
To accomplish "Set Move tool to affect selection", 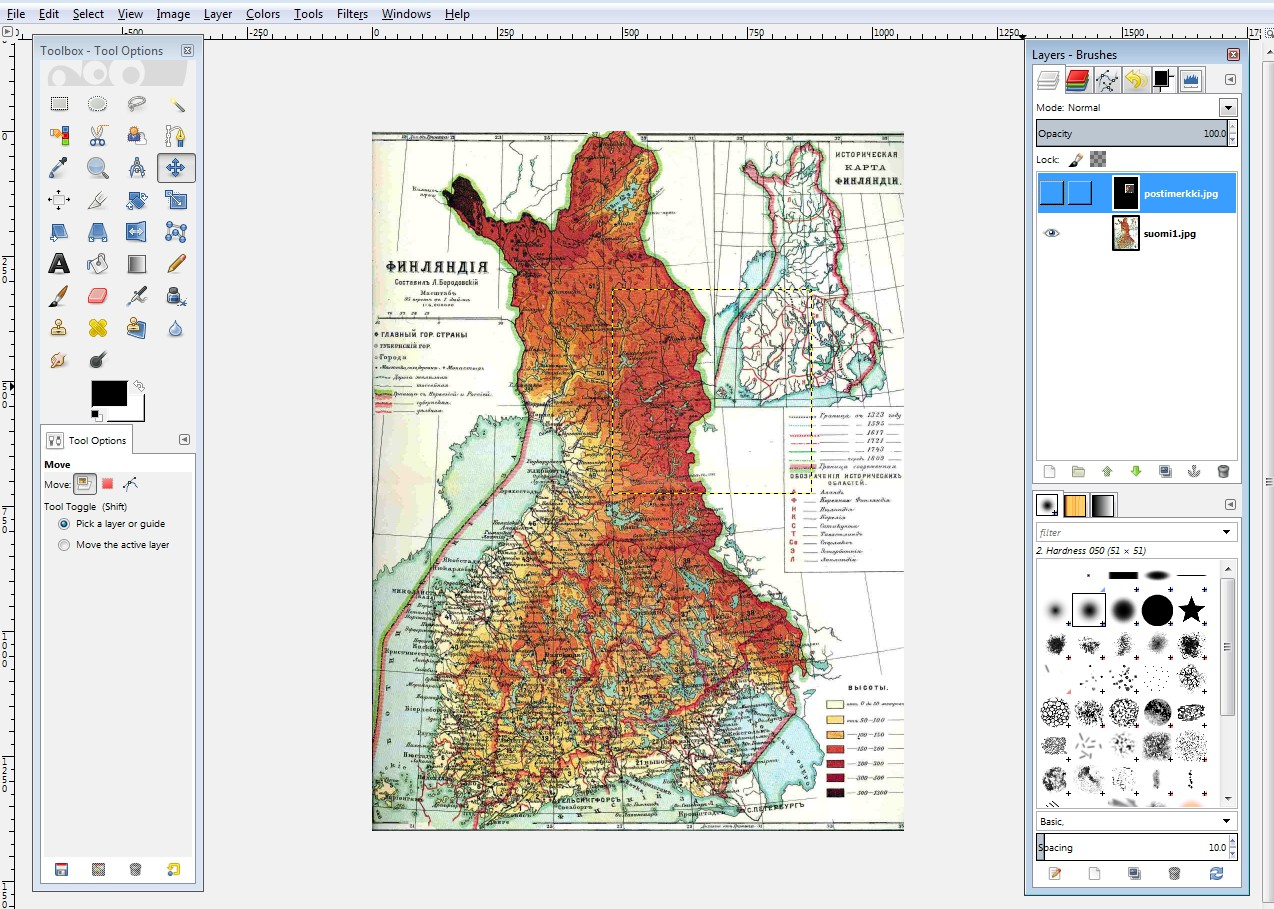I will 108,484.
